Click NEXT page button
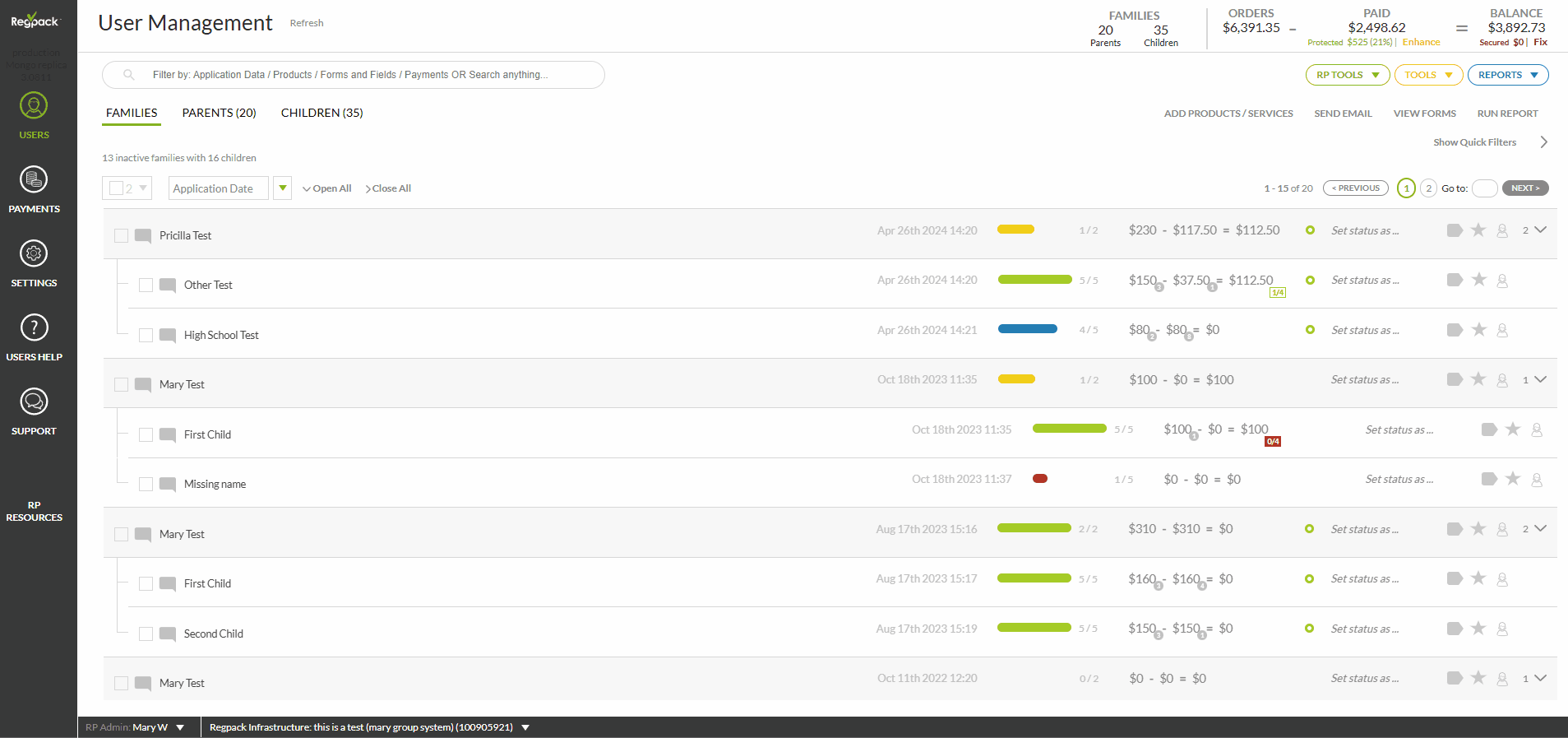This screenshot has height=738, width=1568. click(x=1525, y=188)
